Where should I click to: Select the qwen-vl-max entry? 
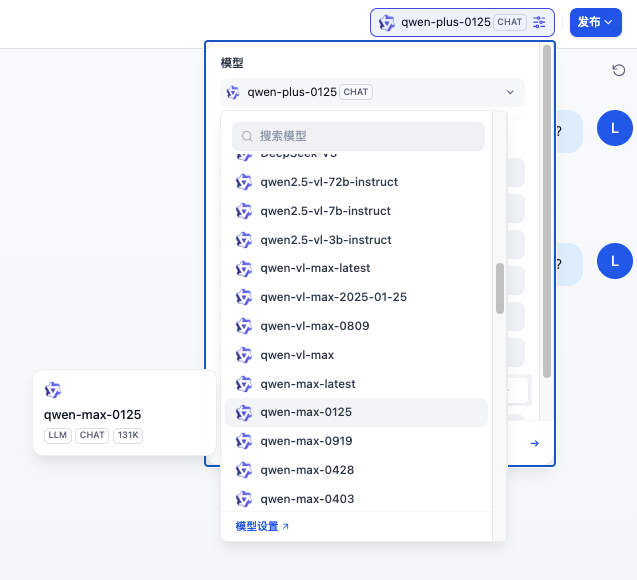[356, 355]
